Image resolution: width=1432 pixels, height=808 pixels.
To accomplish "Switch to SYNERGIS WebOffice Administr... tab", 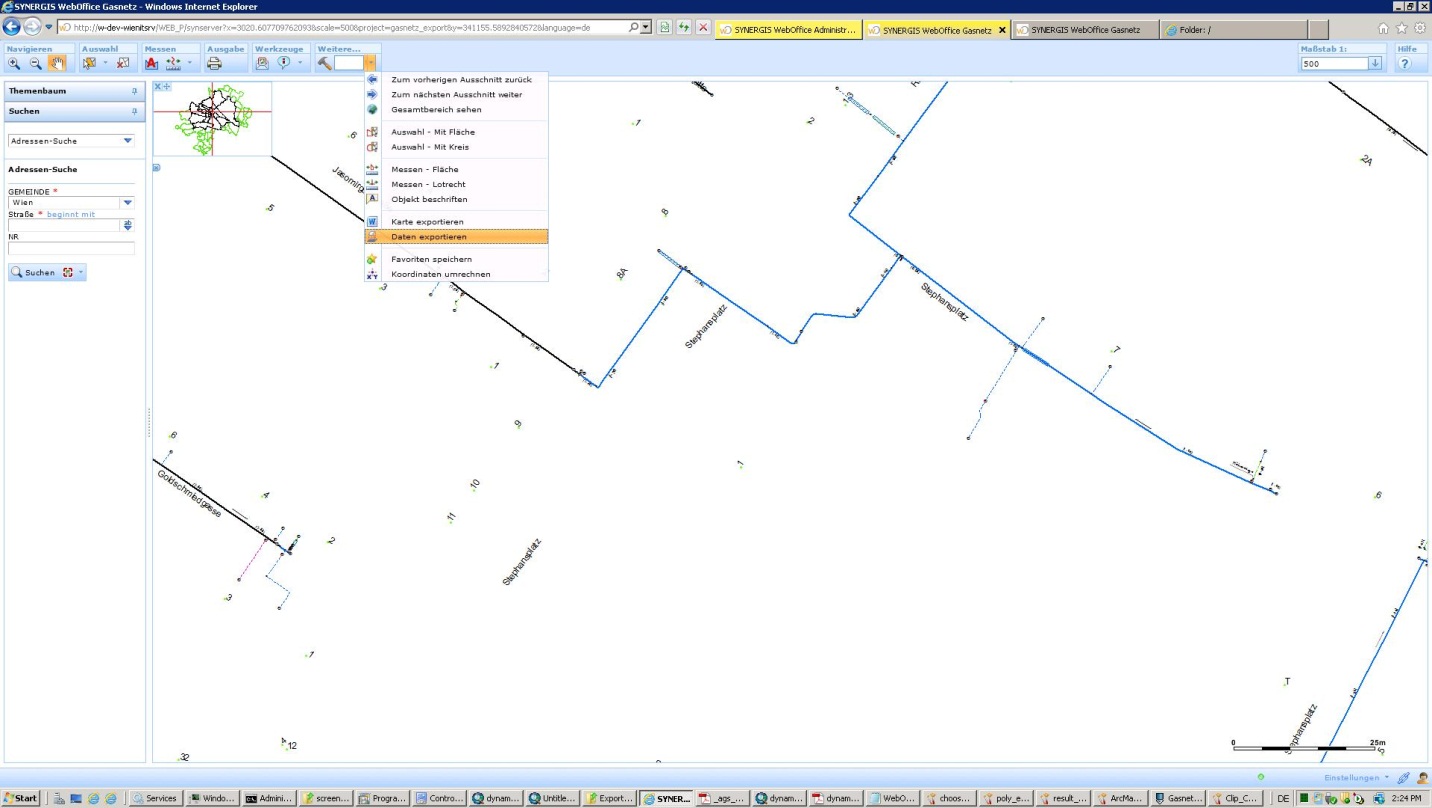I will point(789,30).
